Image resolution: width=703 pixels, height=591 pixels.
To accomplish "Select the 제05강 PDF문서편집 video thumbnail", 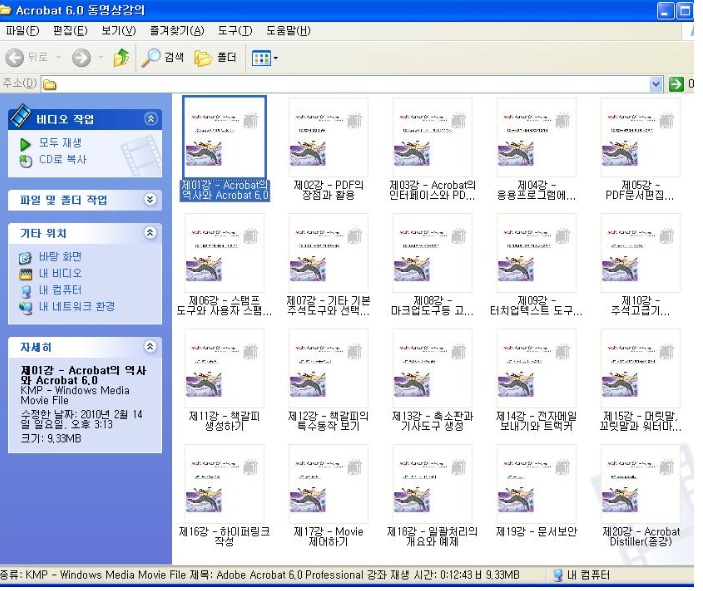I will click(640, 137).
